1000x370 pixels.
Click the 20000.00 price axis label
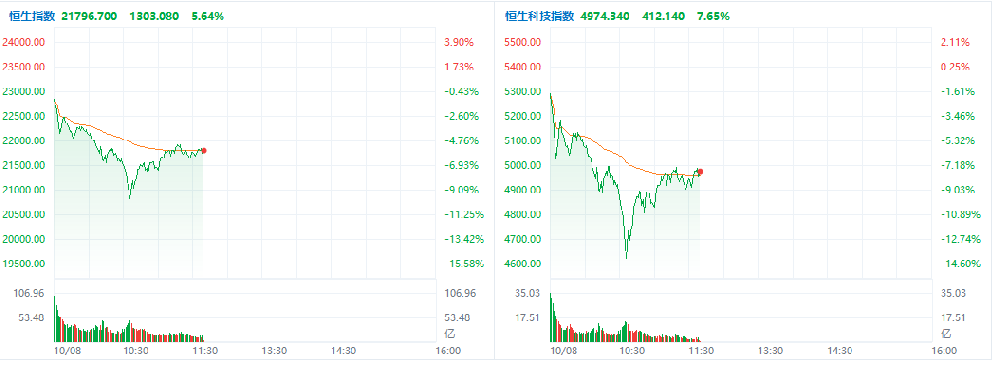tap(24, 239)
